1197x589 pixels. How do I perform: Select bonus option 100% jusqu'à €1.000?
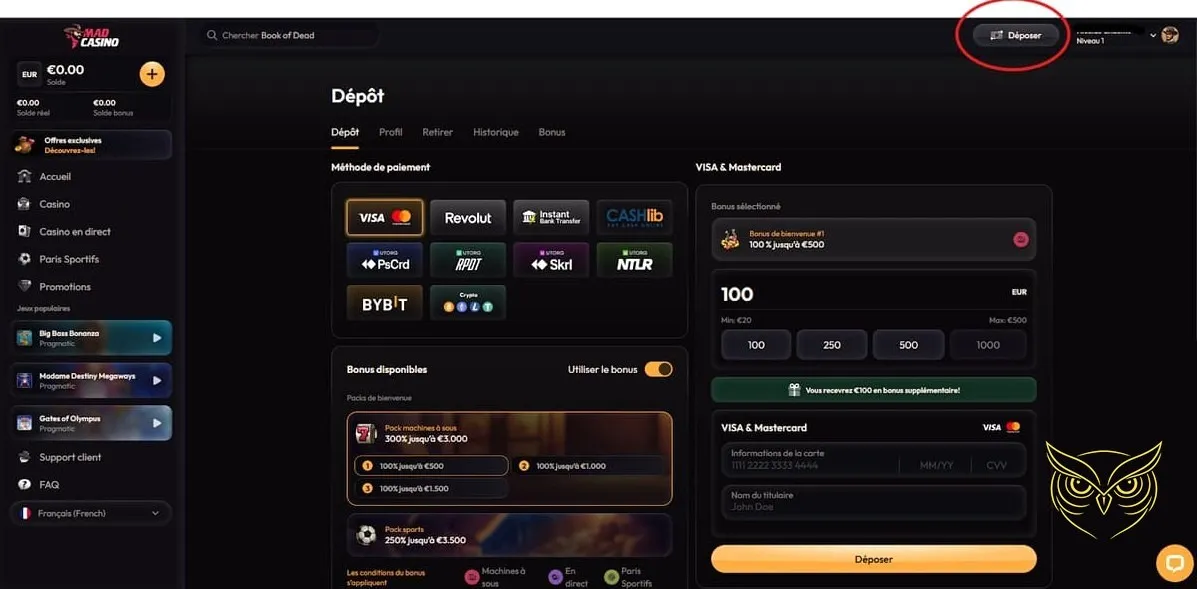(x=588, y=465)
